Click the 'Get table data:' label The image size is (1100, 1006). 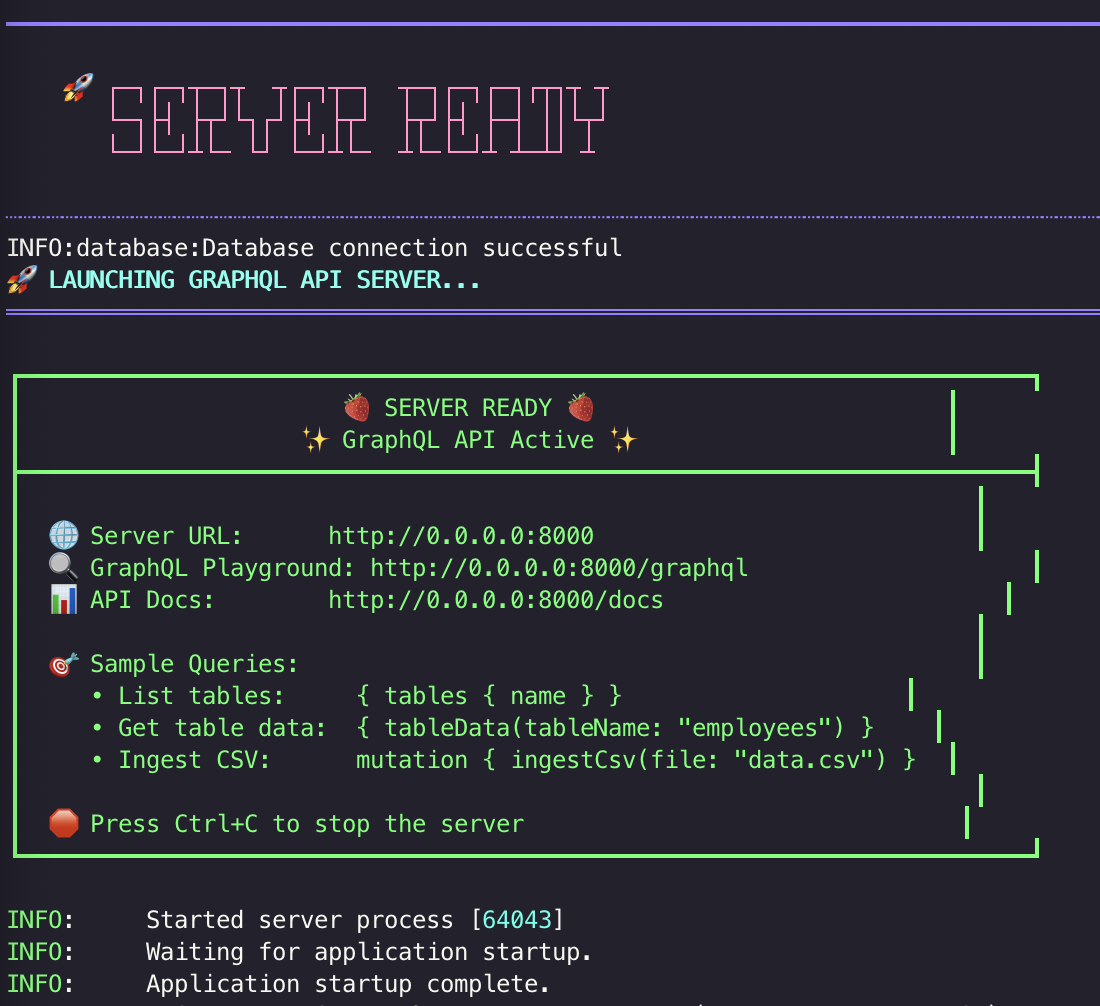tap(222, 728)
